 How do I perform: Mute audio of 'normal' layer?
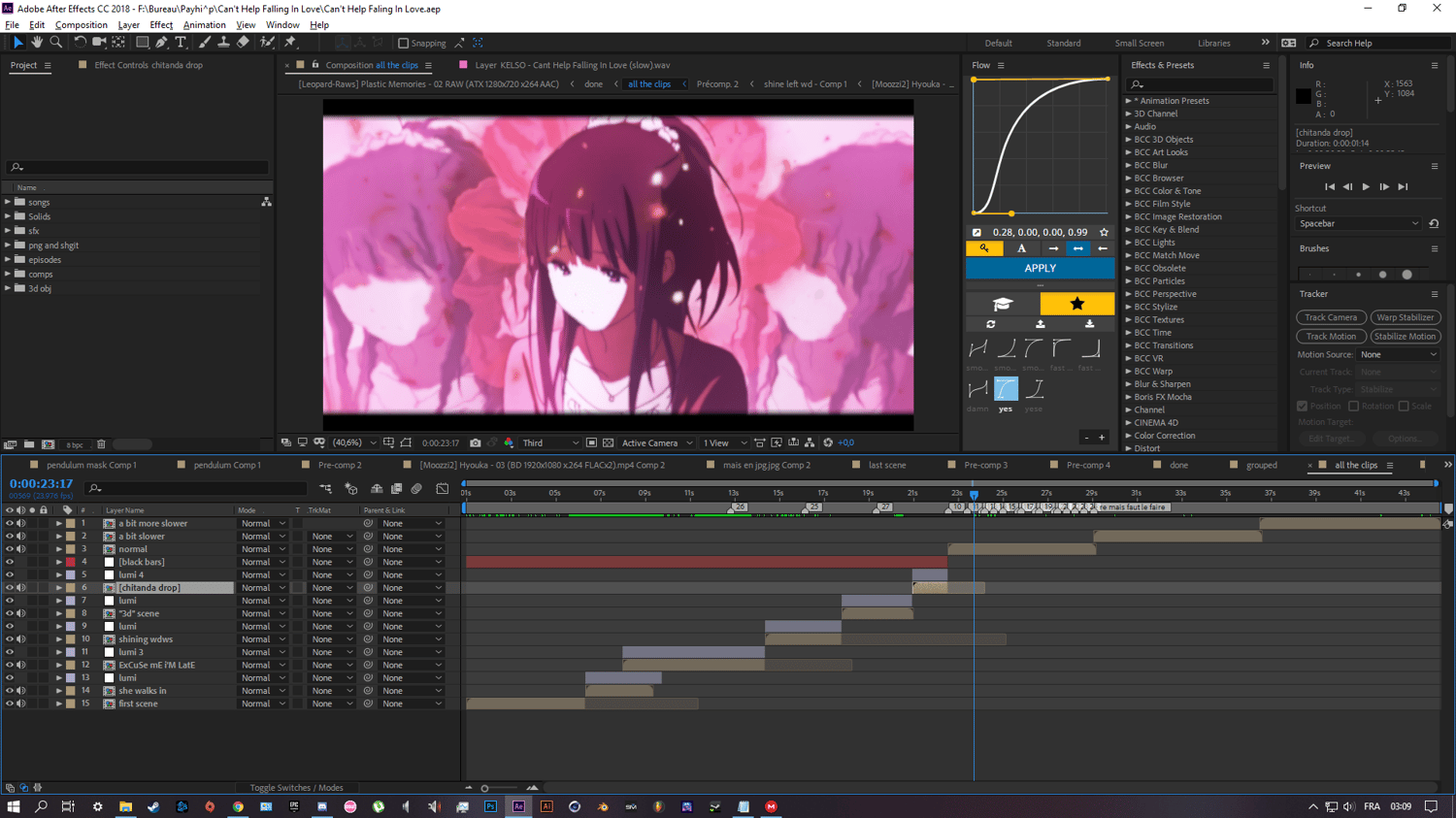tap(20, 549)
